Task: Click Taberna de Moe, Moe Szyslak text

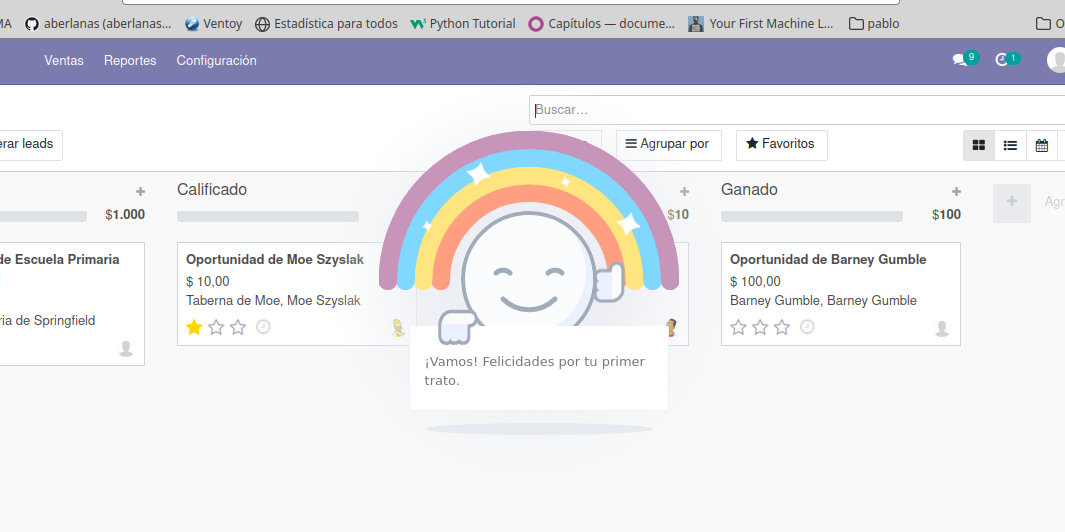Action: [273, 300]
